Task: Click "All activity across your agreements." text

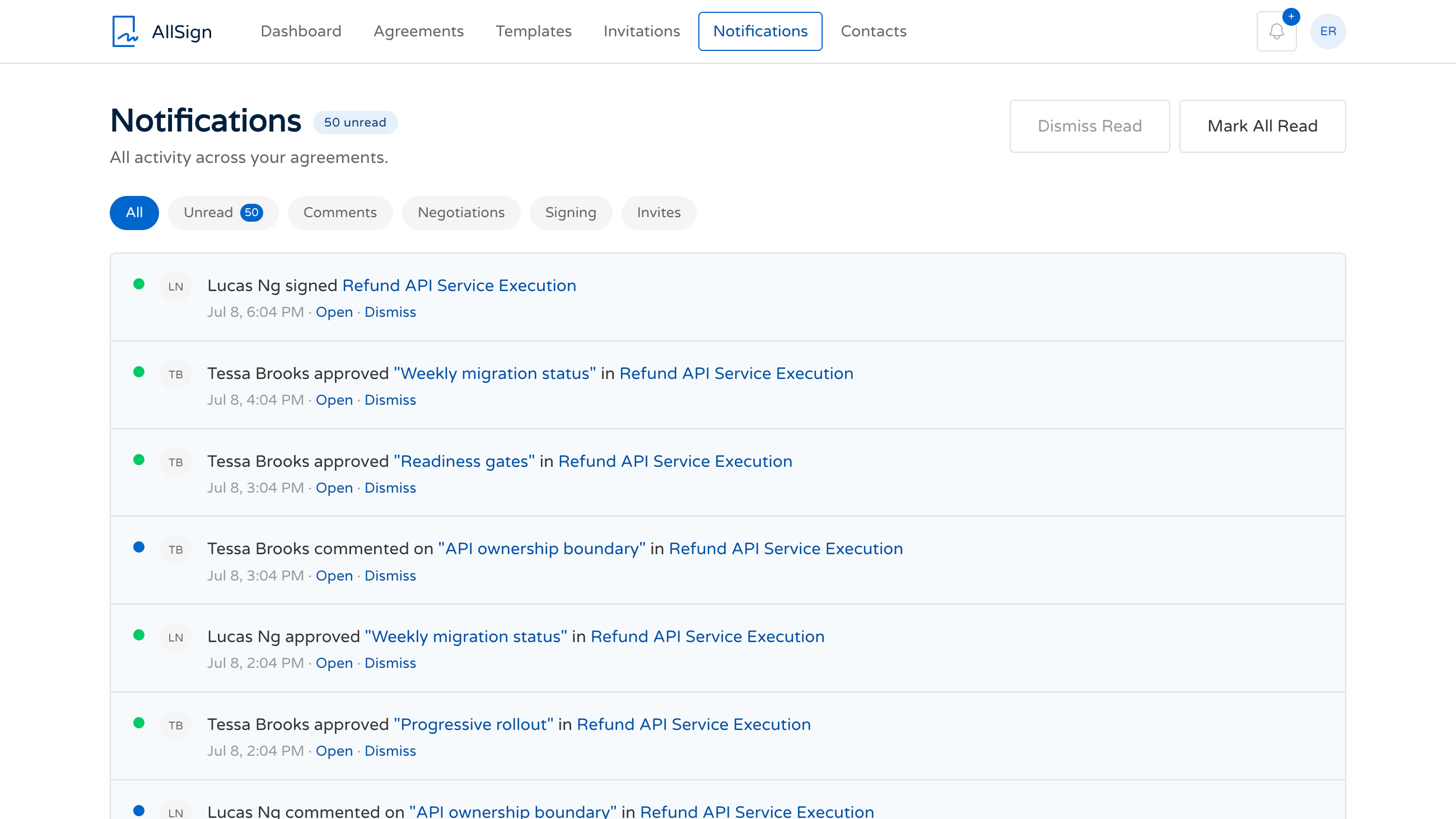Action: pyautogui.click(x=249, y=157)
